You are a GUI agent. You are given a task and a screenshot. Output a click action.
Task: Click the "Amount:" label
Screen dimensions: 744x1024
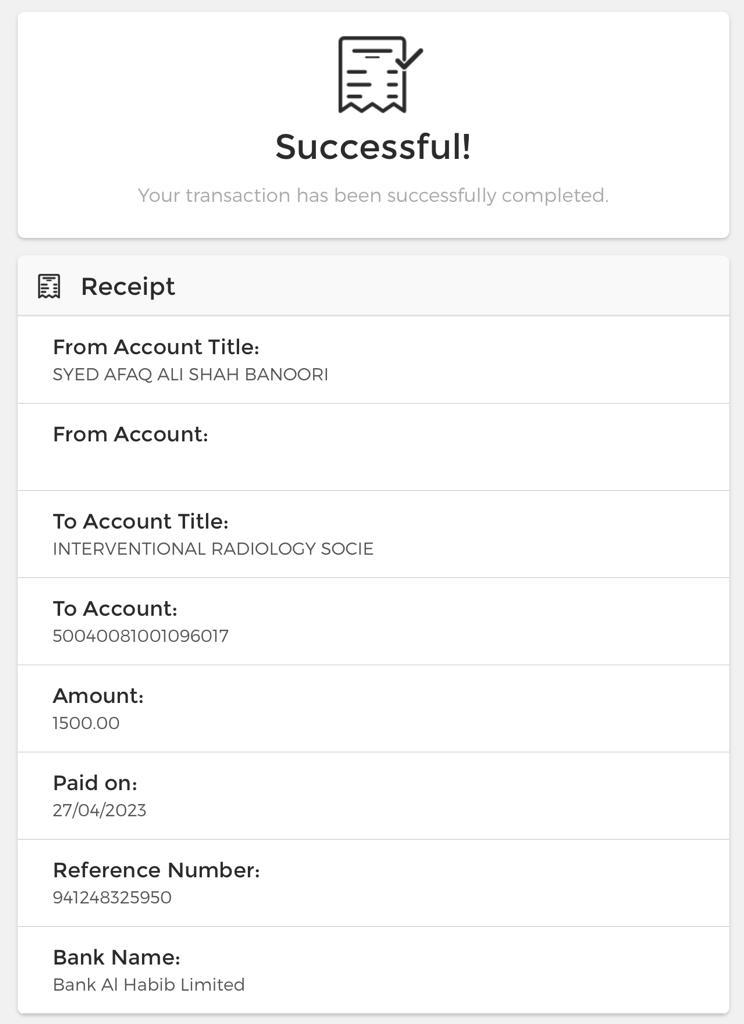98,695
